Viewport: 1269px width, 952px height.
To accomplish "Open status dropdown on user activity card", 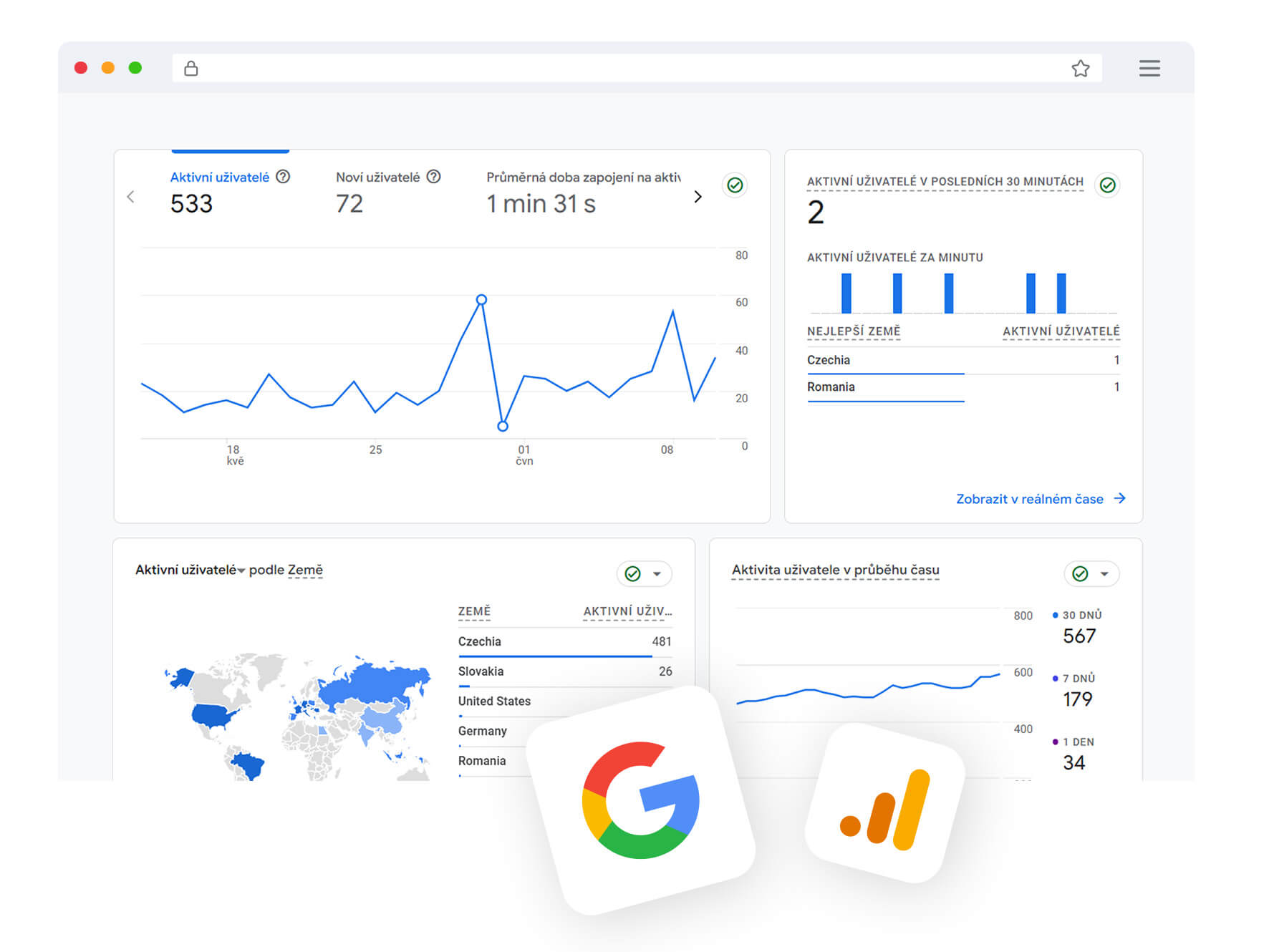I will [x=1091, y=573].
